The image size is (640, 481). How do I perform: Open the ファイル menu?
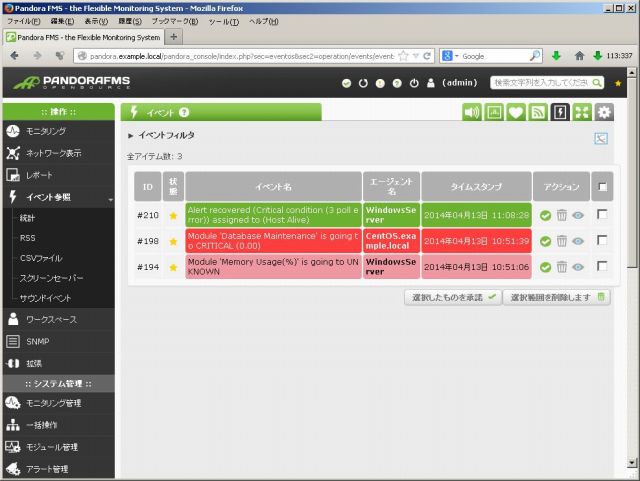pos(24,21)
